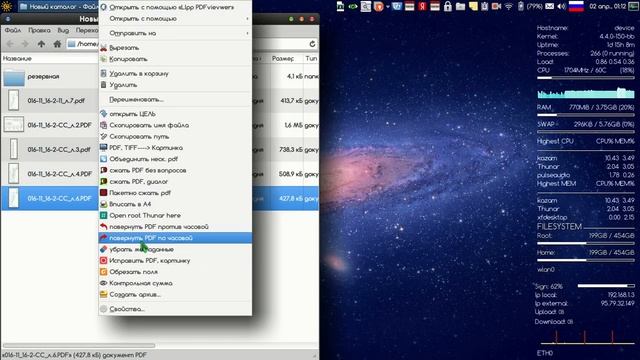
Task: Click the padlock icon in the panel
Action: click(x=448, y=7)
